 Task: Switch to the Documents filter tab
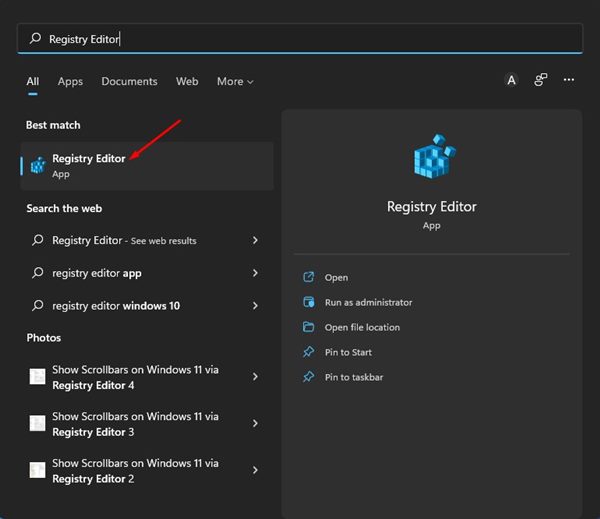(129, 82)
